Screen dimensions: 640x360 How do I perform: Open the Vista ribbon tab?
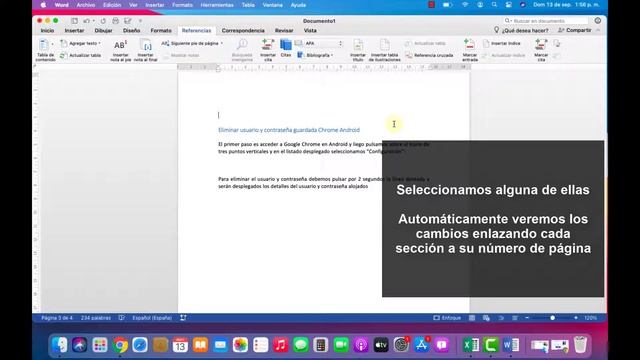coord(310,31)
